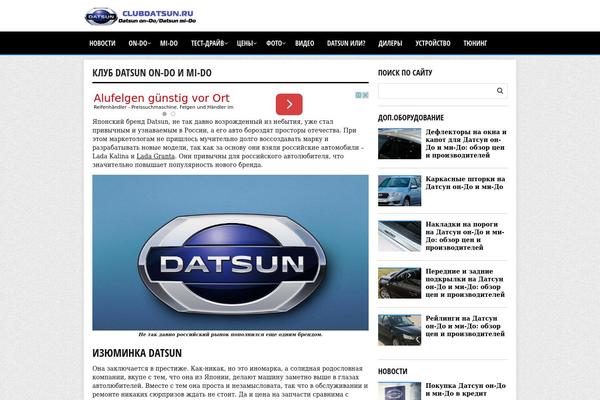Click the Клуб Datsun on-Do и mi-Do heading
This screenshot has height=400, width=600.
tap(152, 73)
